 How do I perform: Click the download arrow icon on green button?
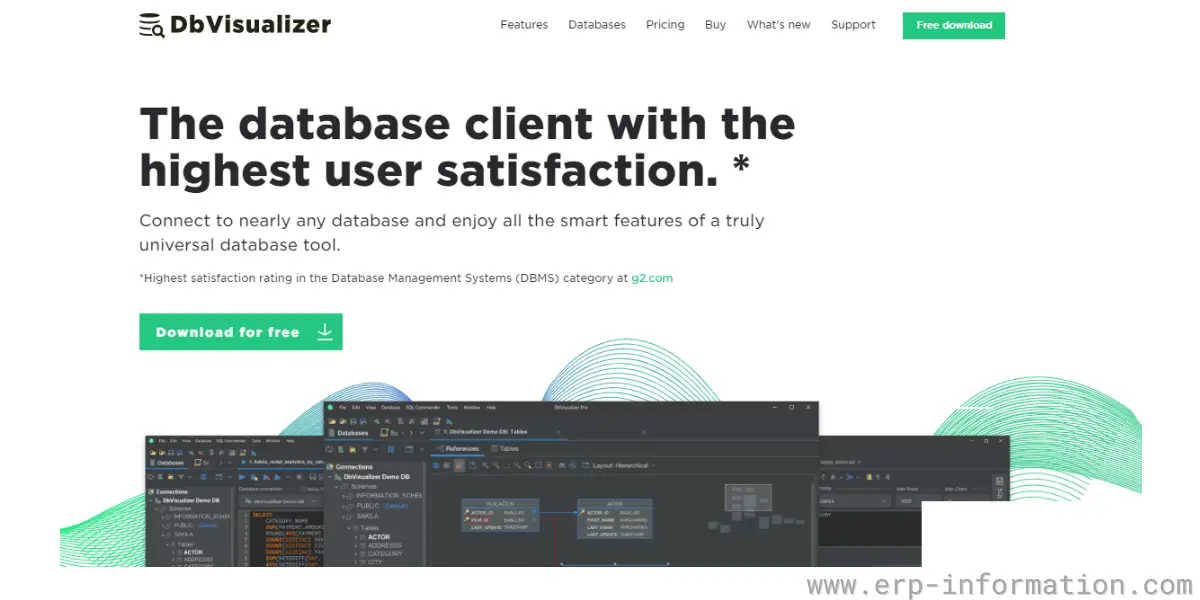[x=325, y=332]
